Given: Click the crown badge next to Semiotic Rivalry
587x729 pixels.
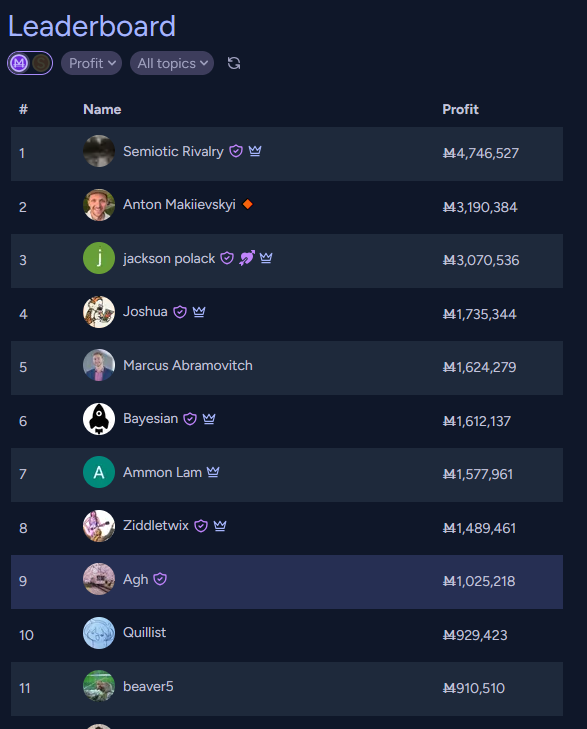Looking at the screenshot, I should point(255,151).
